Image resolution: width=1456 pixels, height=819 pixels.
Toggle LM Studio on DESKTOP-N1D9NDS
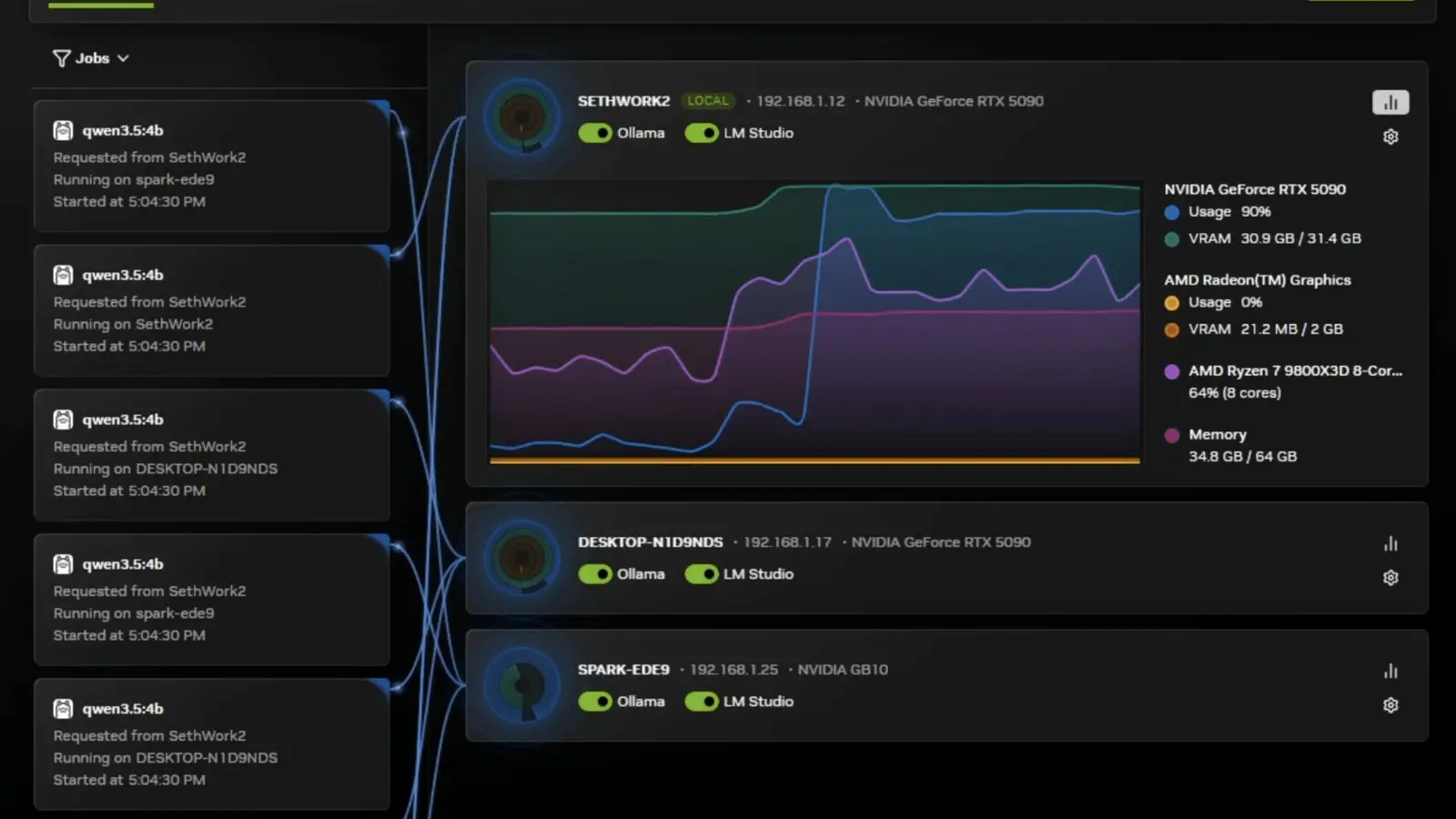click(x=702, y=574)
